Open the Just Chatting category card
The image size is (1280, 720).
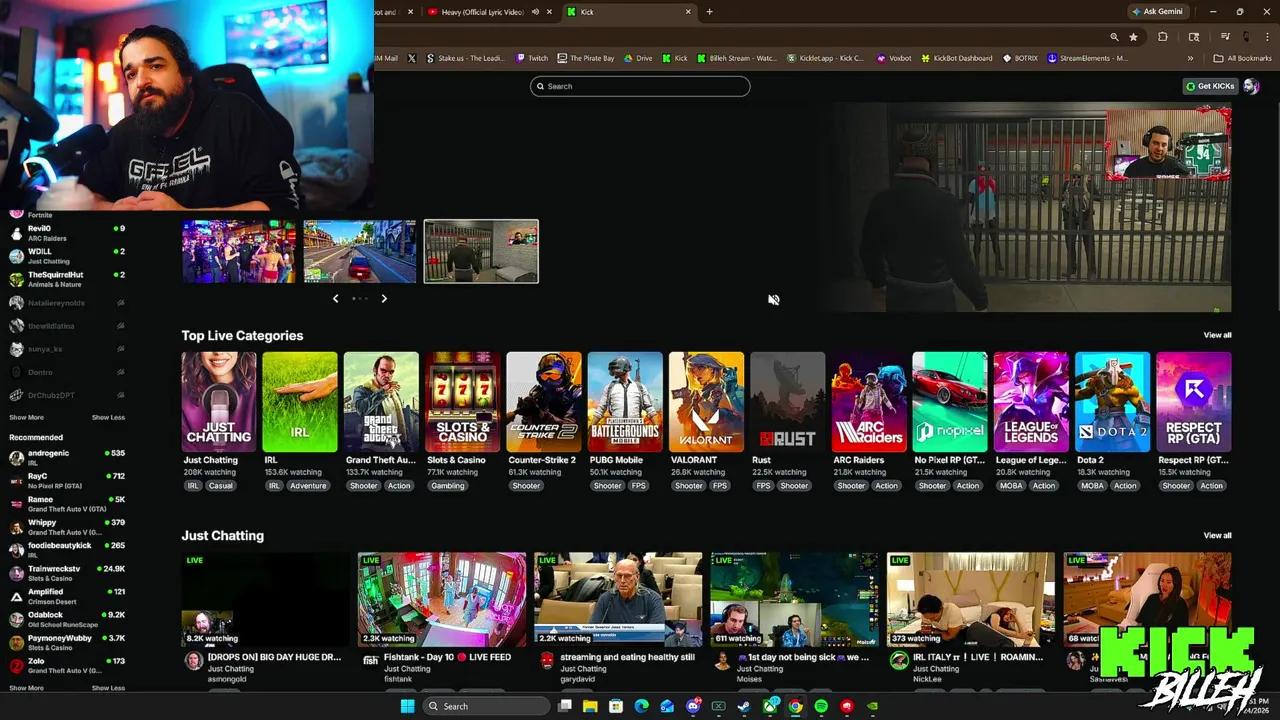point(218,402)
